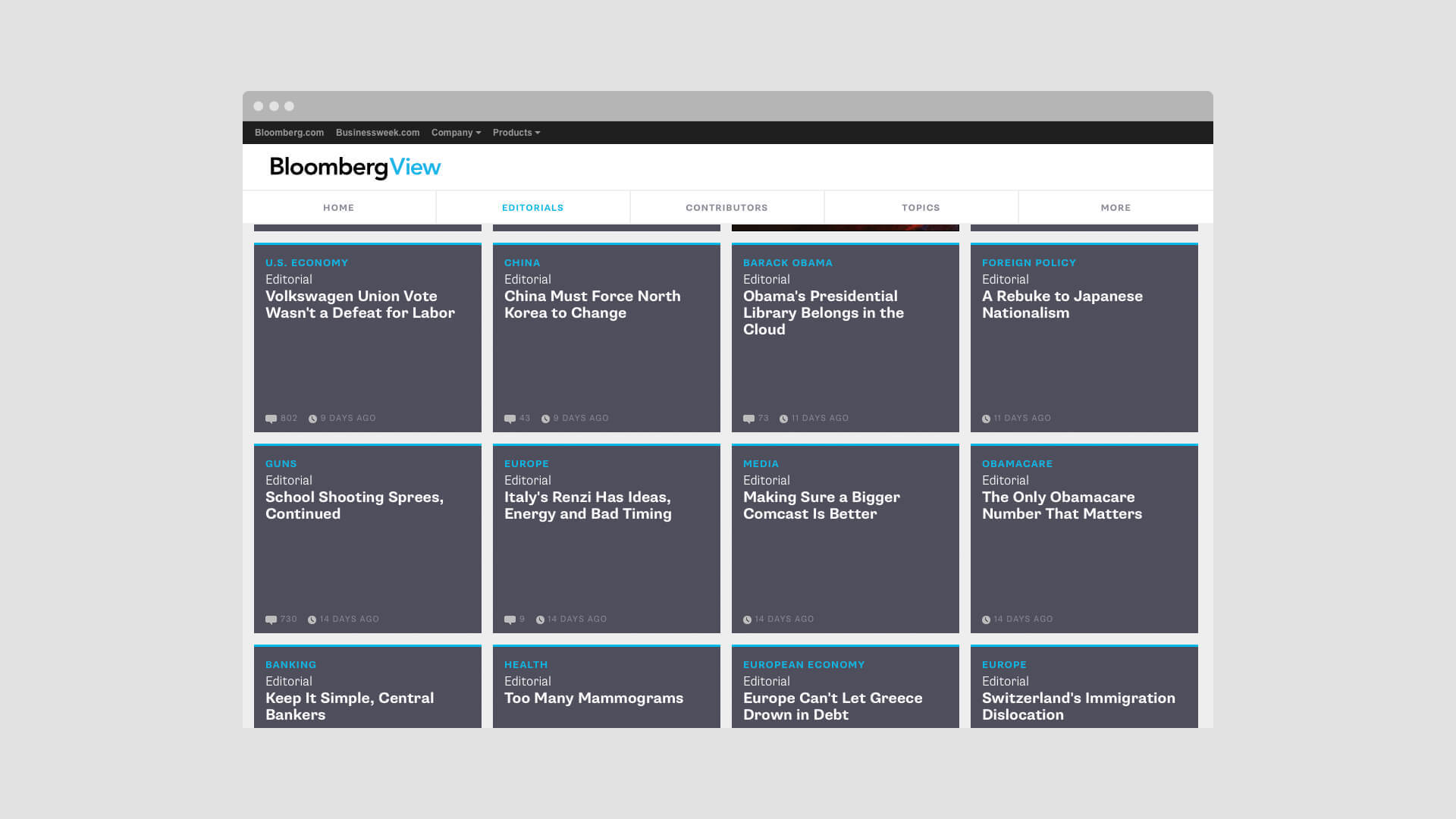
Task: Visit the Bloomberg.com link
Action: (289, 133)
